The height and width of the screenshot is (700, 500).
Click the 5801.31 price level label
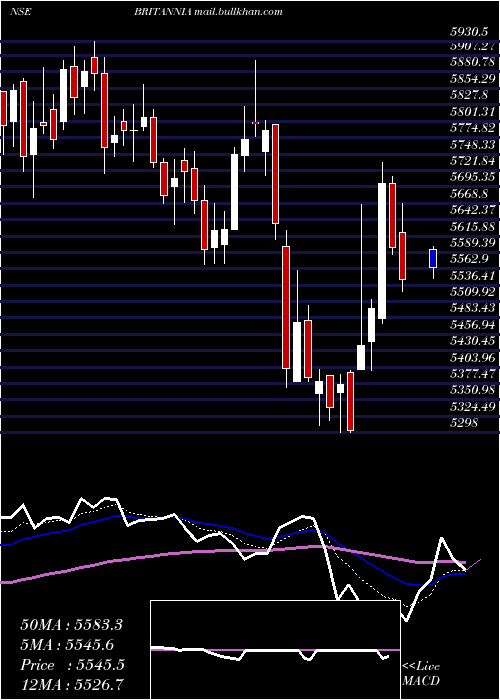[473, 112]
